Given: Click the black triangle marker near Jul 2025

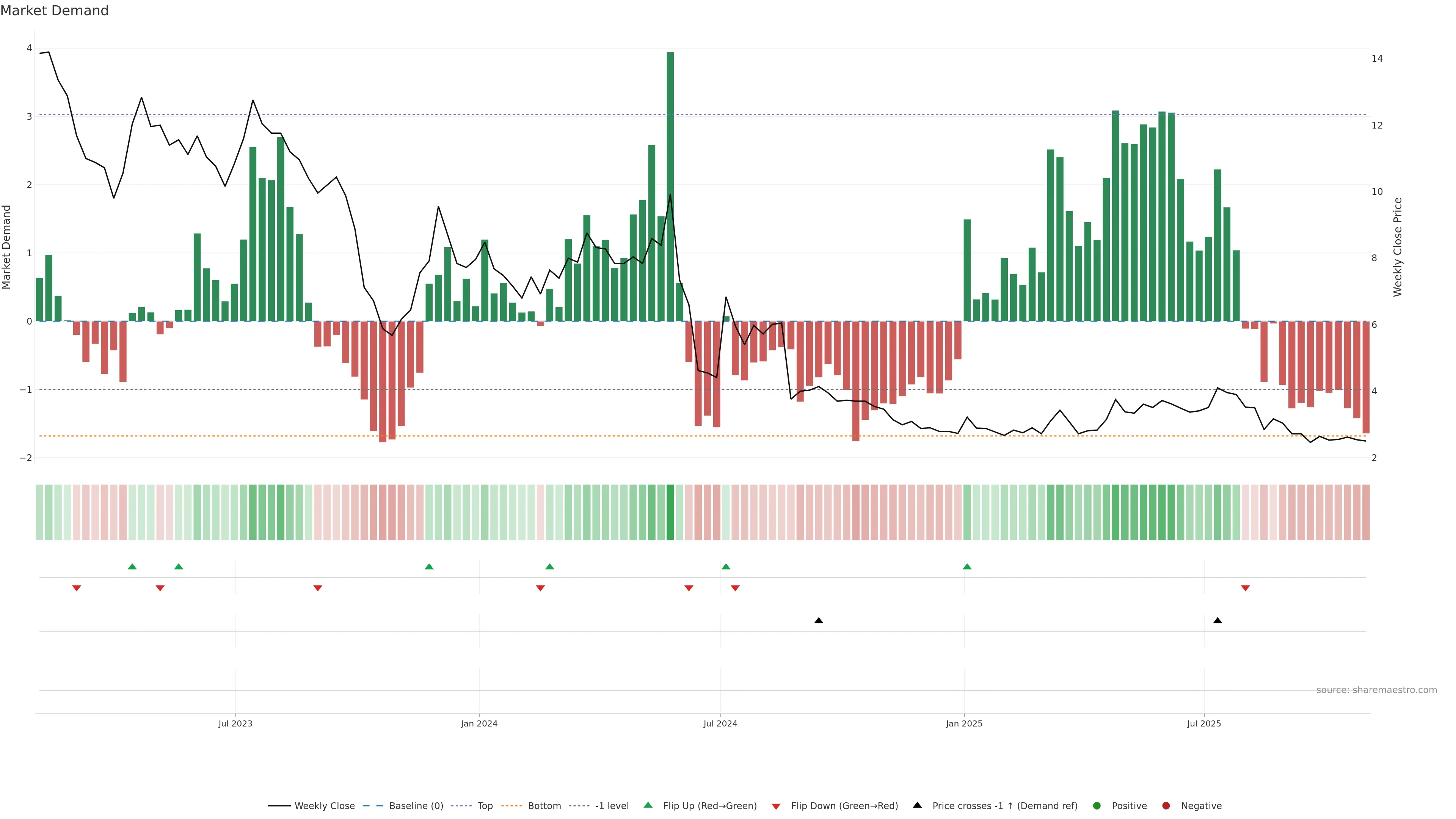Looking at the screenshot, I should click(1218, 621).
